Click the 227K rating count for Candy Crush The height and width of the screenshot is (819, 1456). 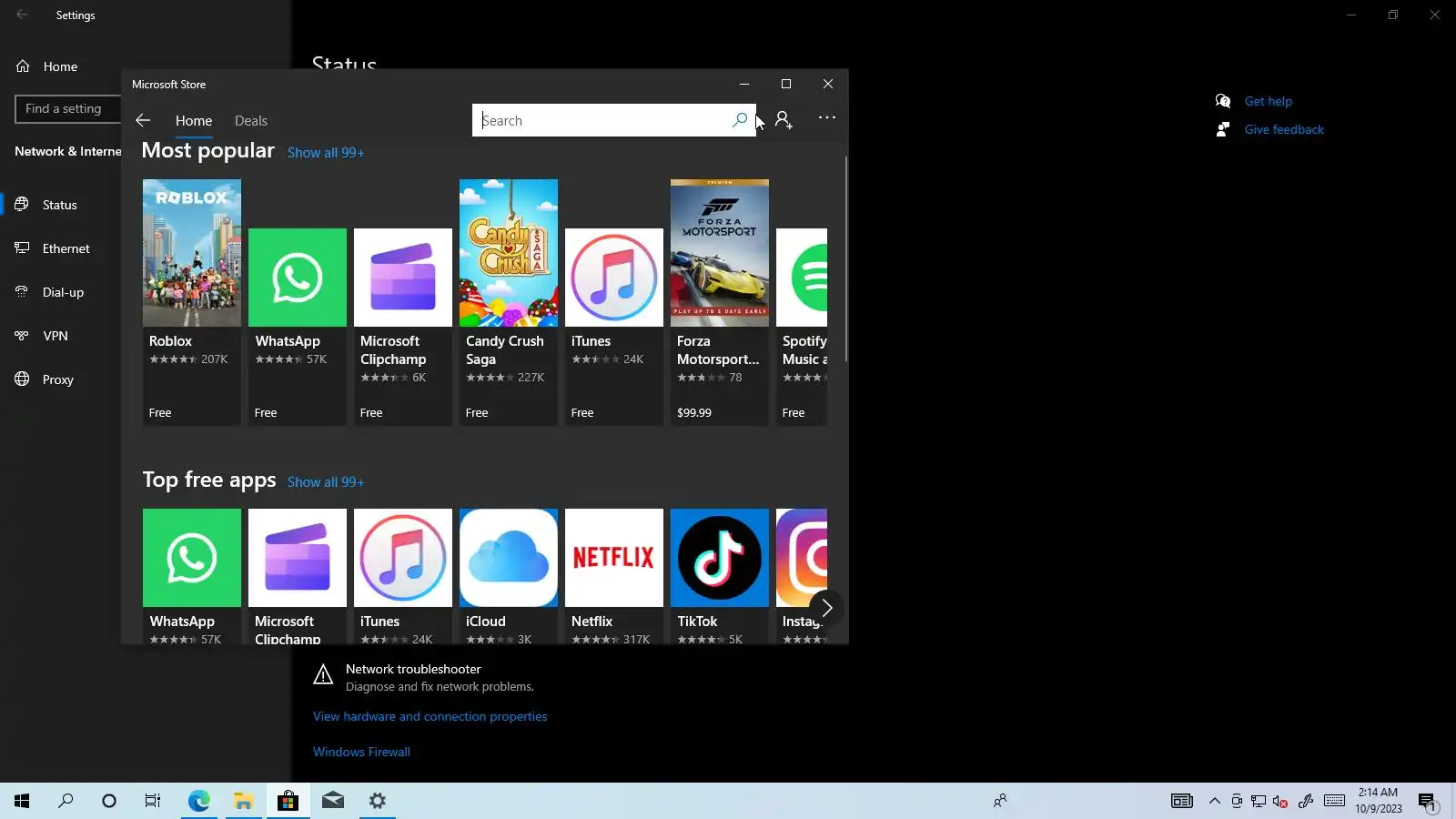[531, 378]
